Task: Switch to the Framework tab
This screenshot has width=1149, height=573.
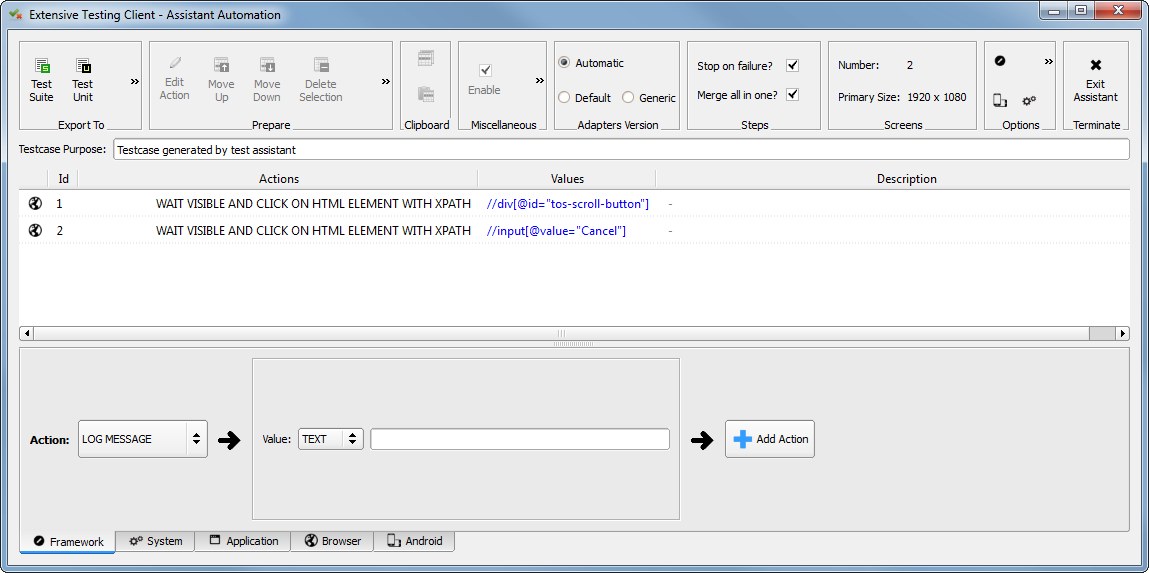Action: (x=68, y=542)
